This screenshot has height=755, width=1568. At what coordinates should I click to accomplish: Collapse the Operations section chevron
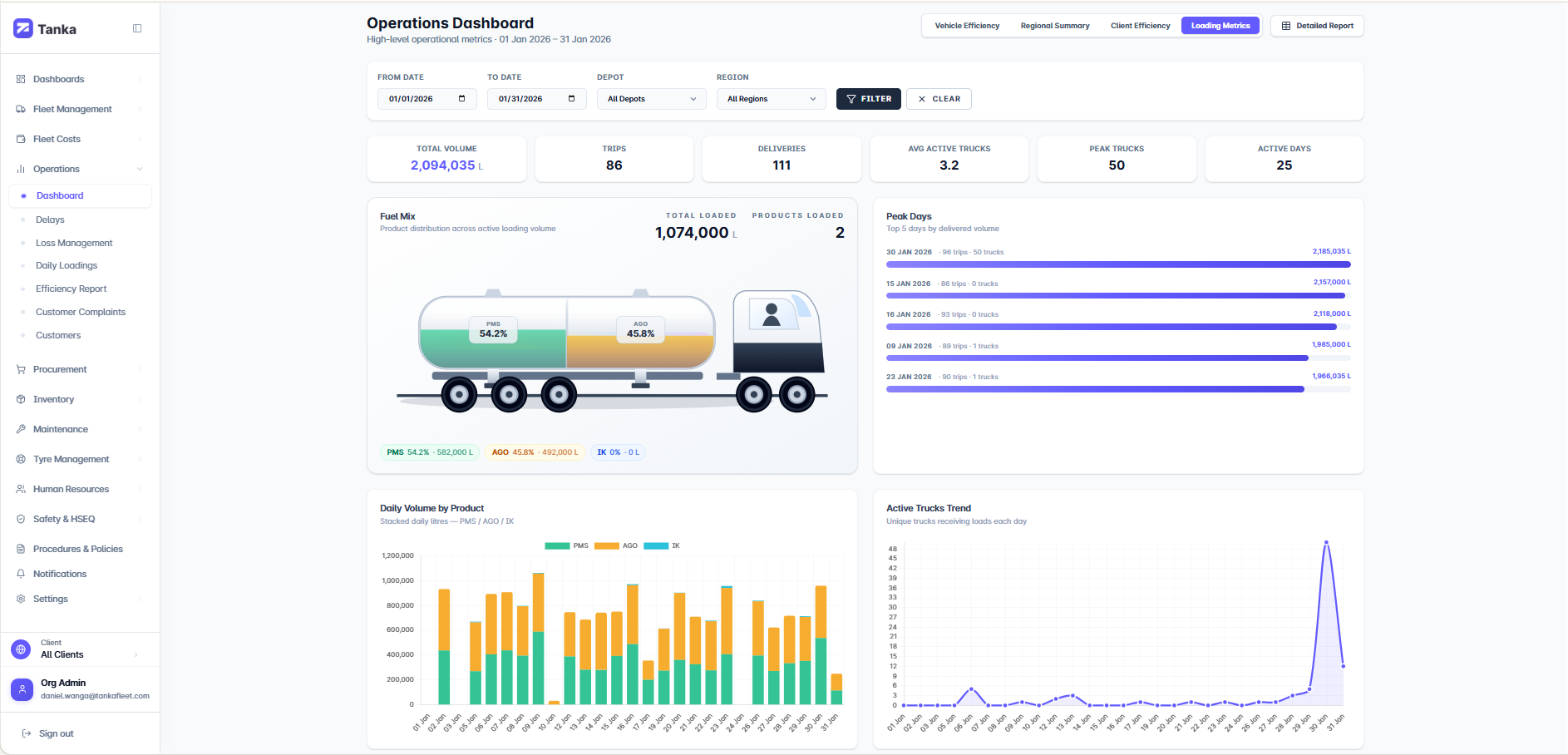(140, 169)
